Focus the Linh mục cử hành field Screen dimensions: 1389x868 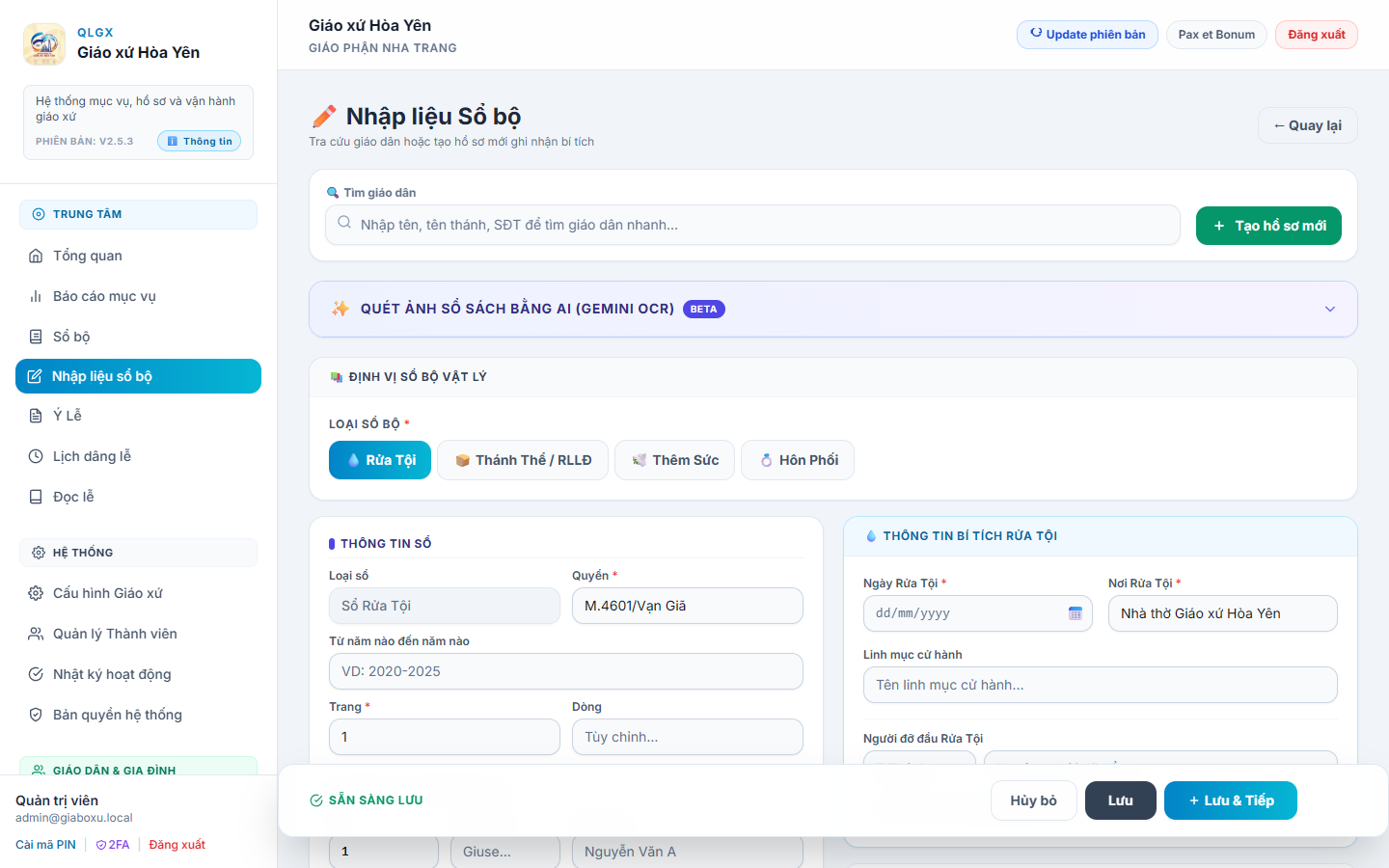pos(1101,685)
